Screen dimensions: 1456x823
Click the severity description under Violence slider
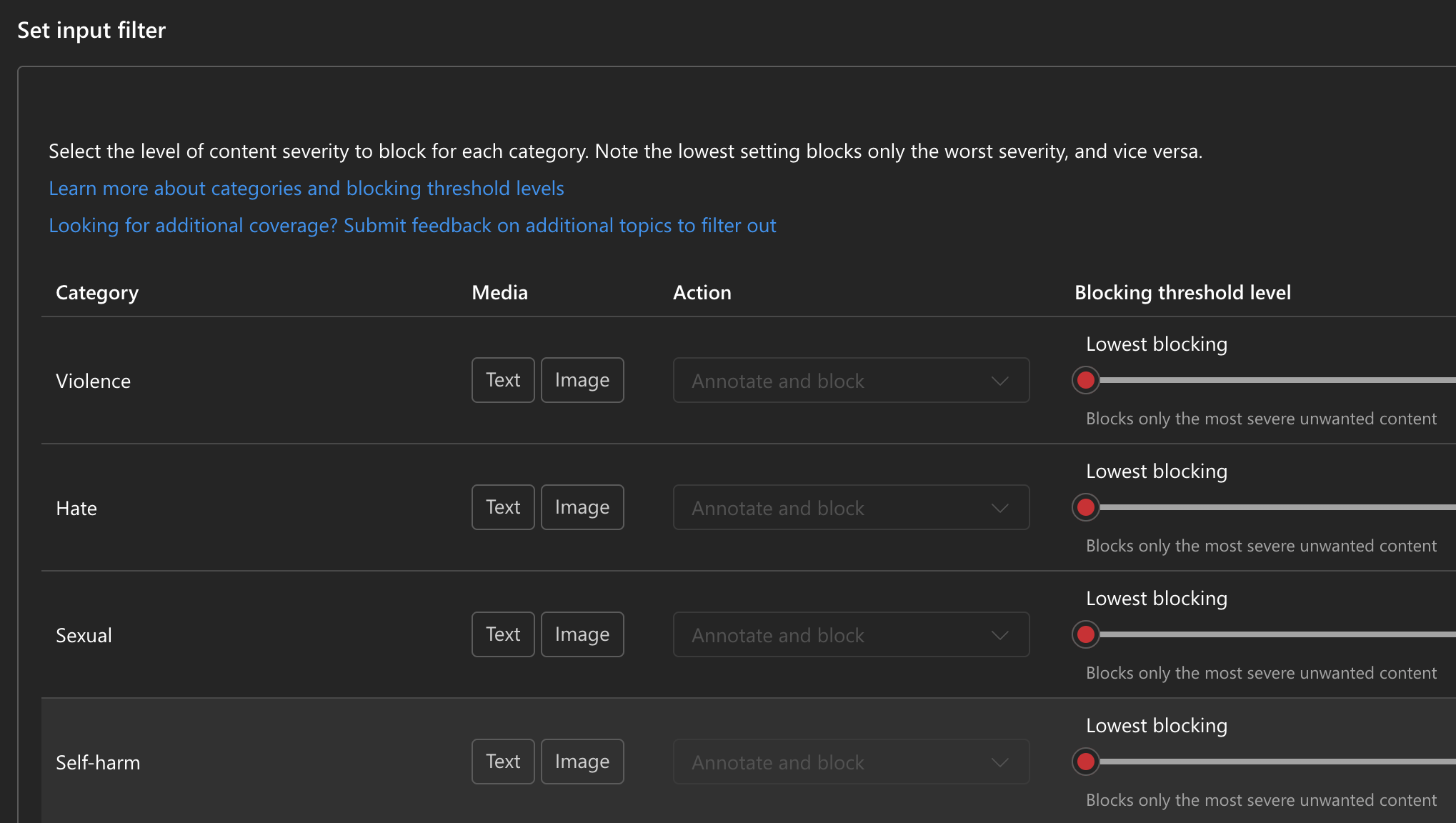coord(1261,419)
